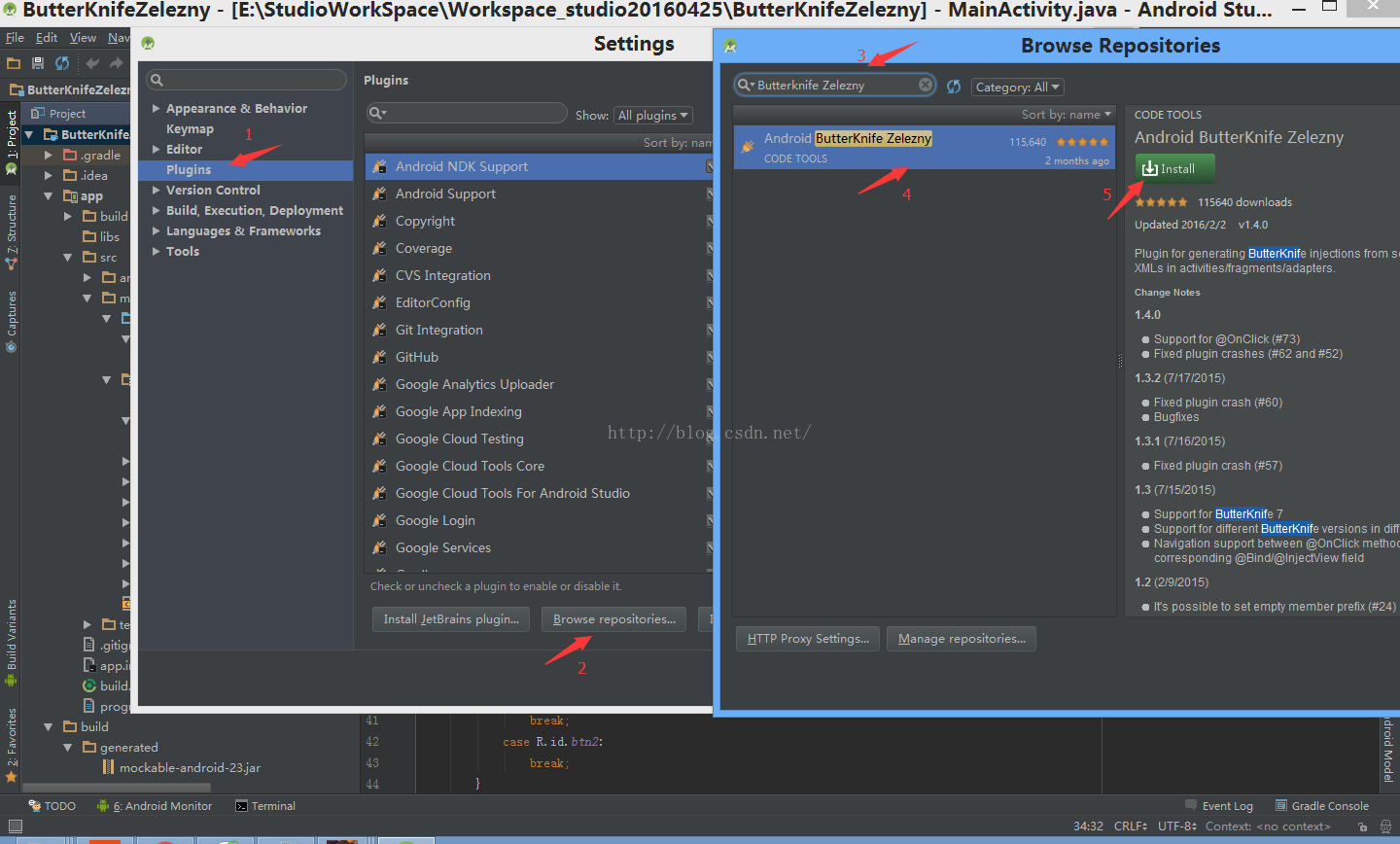Expand Appearance & Behavior settings node
The width and height of the screenshot is (1400, 844).
coord(156,108)
